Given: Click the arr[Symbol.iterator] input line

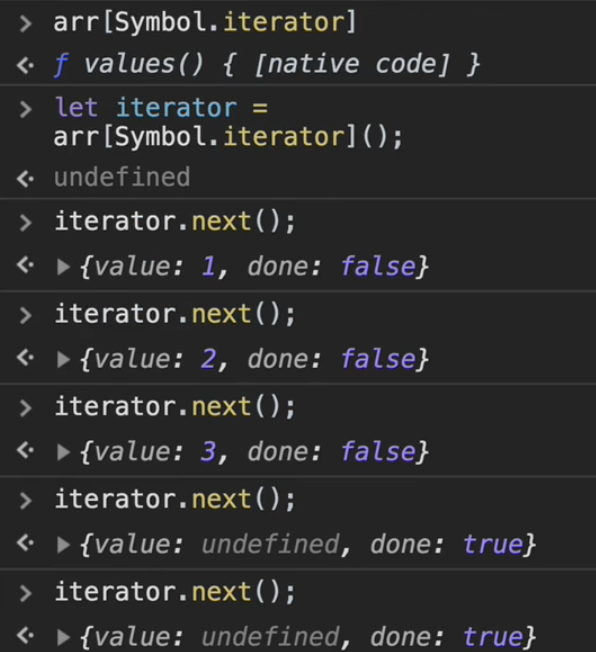Looking at the screenshot, I should 205,22.
